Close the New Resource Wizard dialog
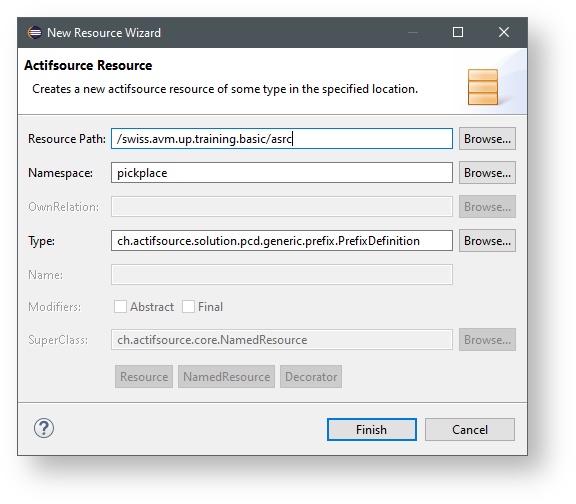 pos(504,32)
